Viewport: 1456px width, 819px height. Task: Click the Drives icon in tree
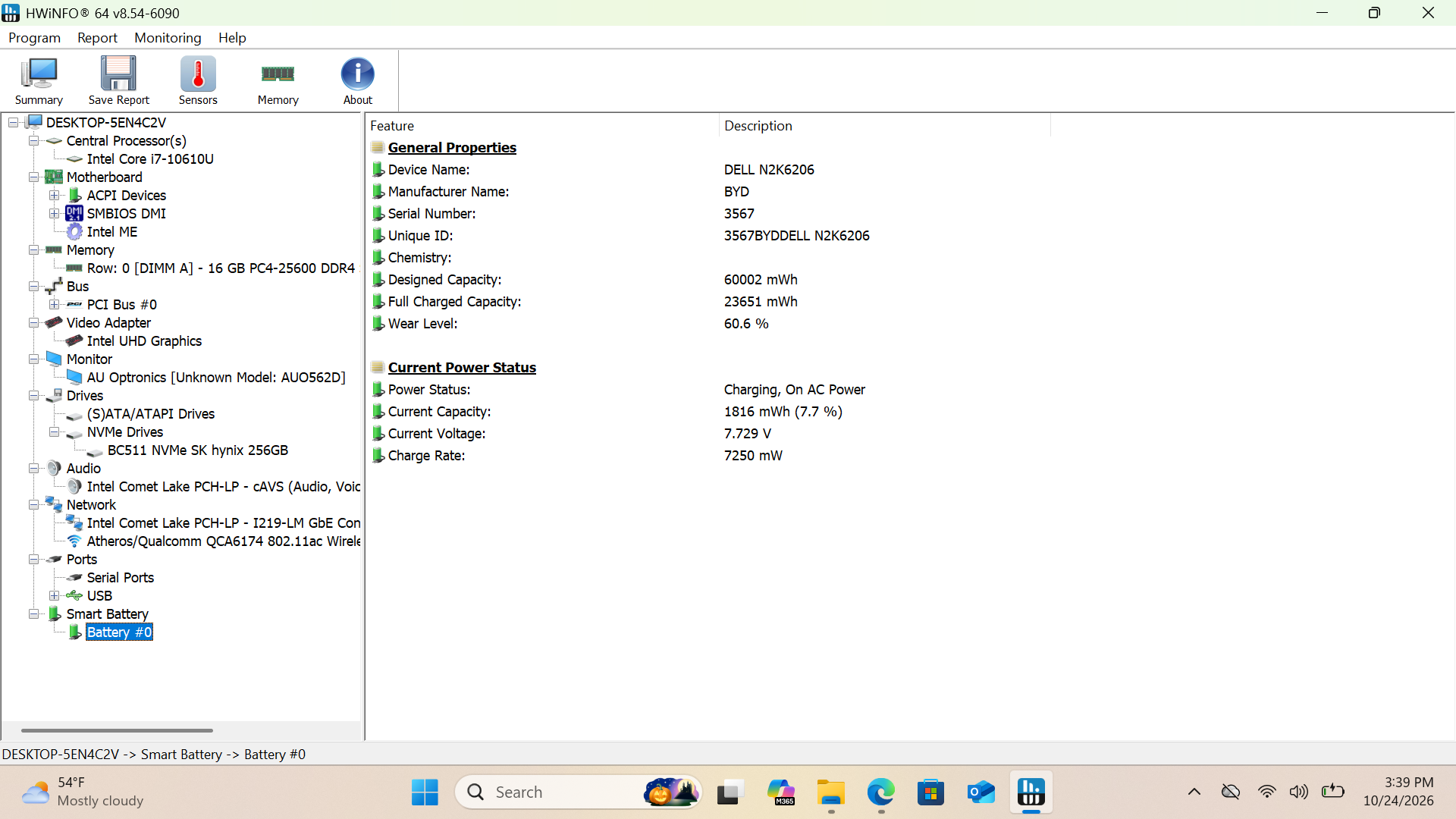coord(54,396)
